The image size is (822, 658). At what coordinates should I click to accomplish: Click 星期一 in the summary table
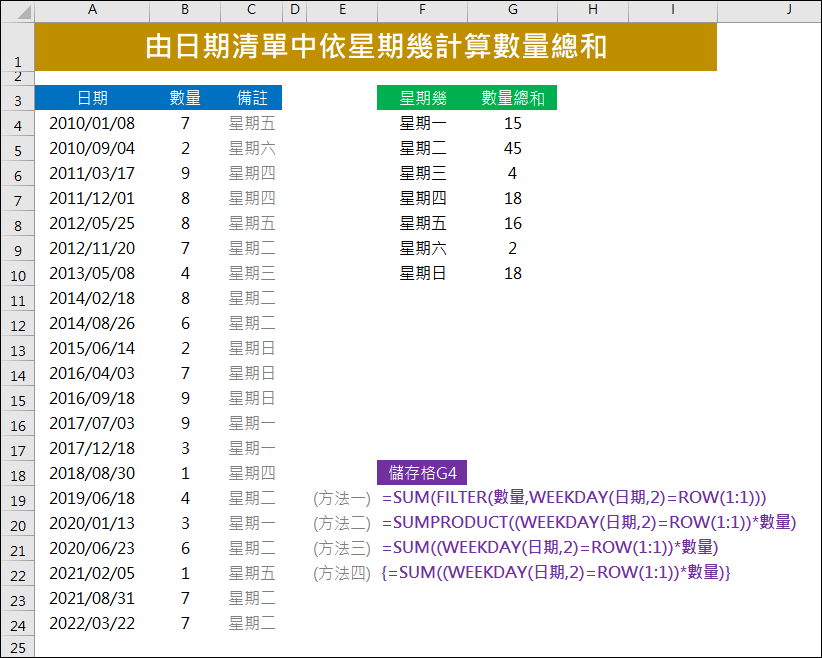(x=423, y=123)
